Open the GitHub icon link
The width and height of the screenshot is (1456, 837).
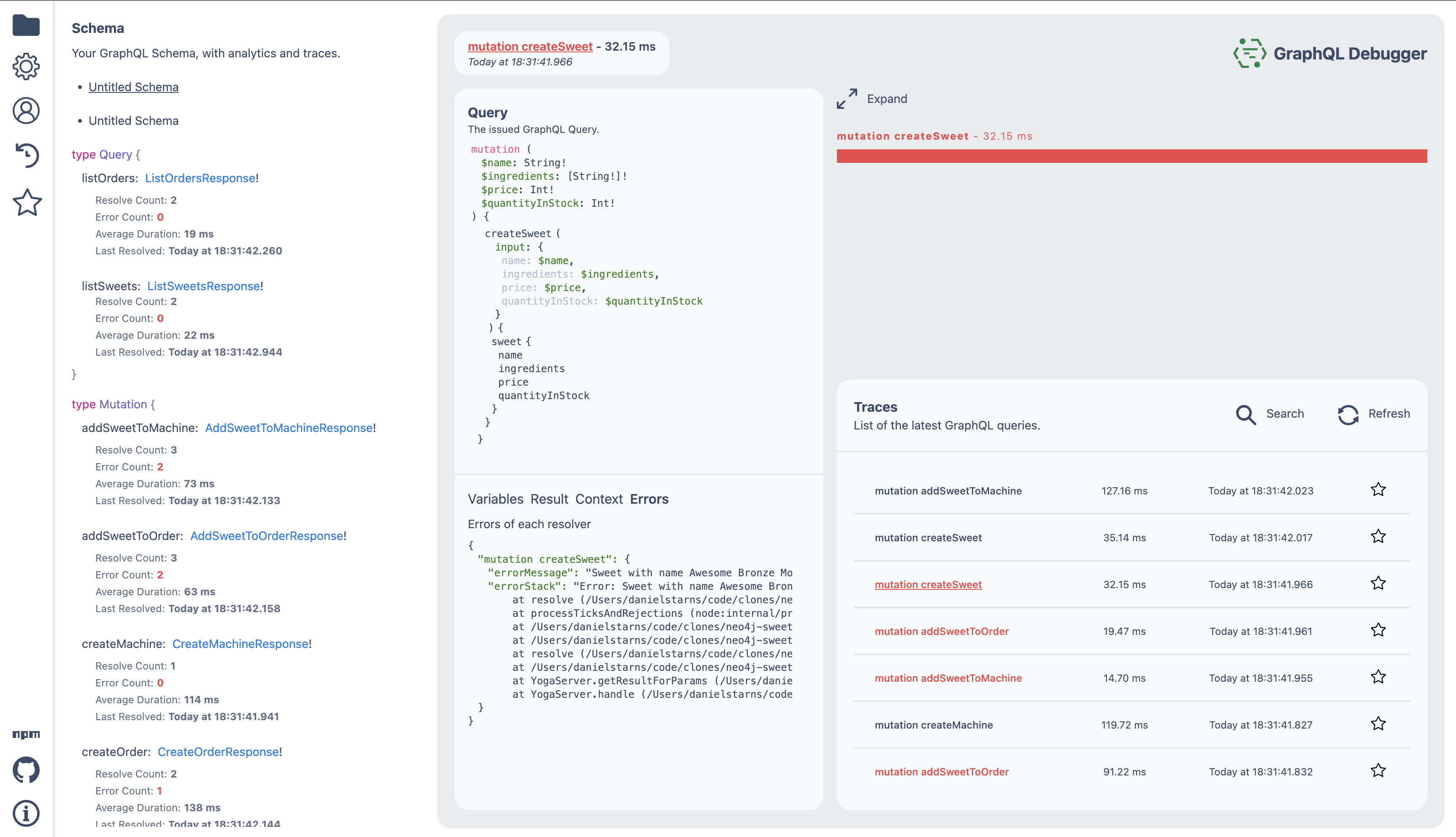[x=26, y=770]
